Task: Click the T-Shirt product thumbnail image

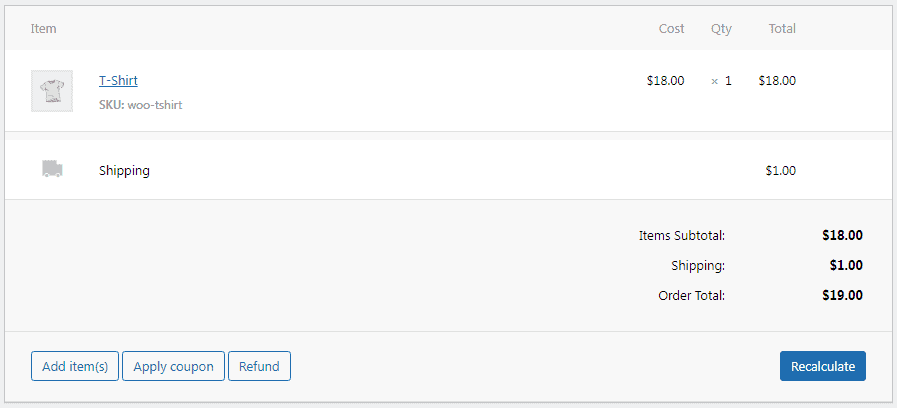Action: tap(51, 91)
